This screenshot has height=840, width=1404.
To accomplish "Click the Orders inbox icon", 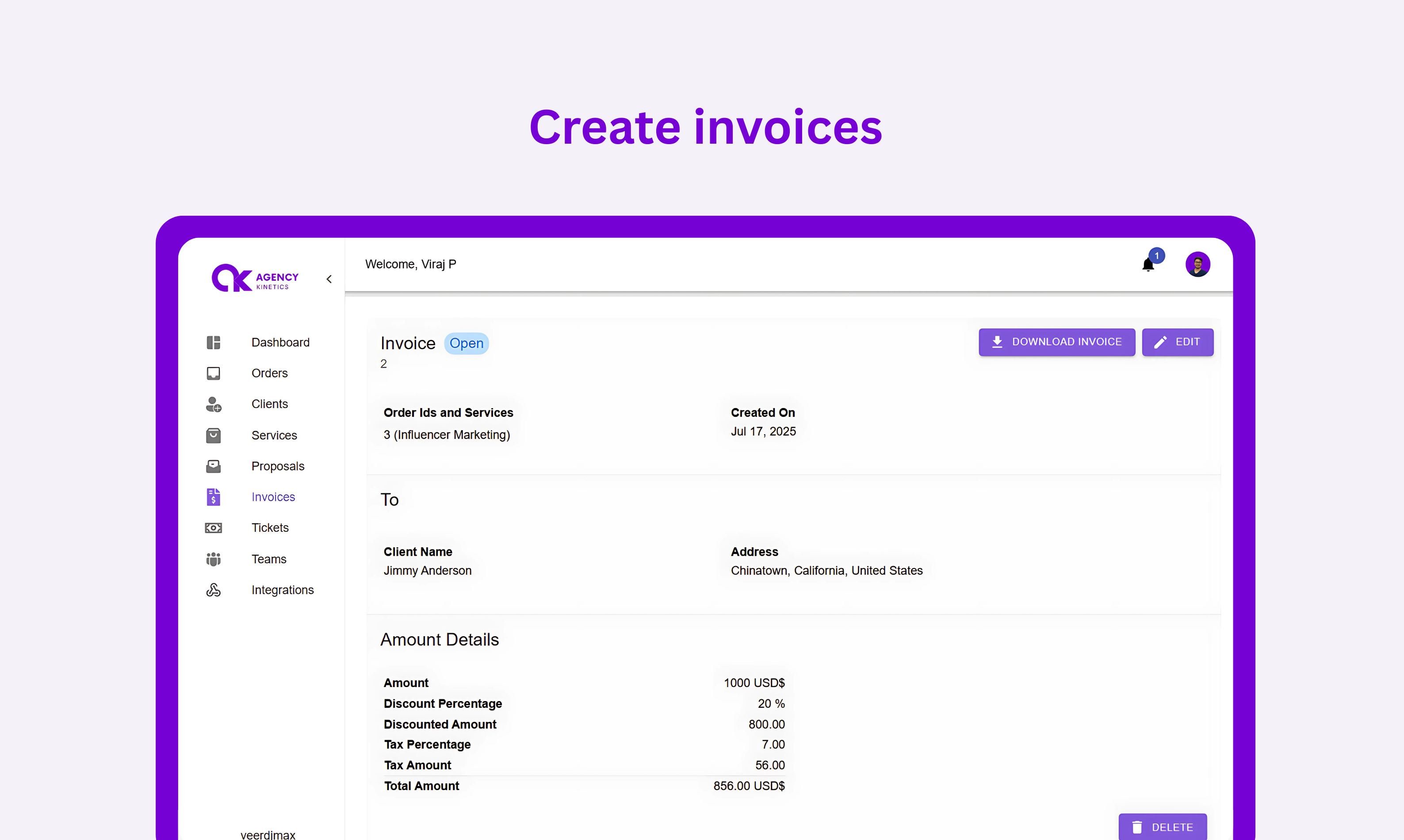I will [214, 373].
